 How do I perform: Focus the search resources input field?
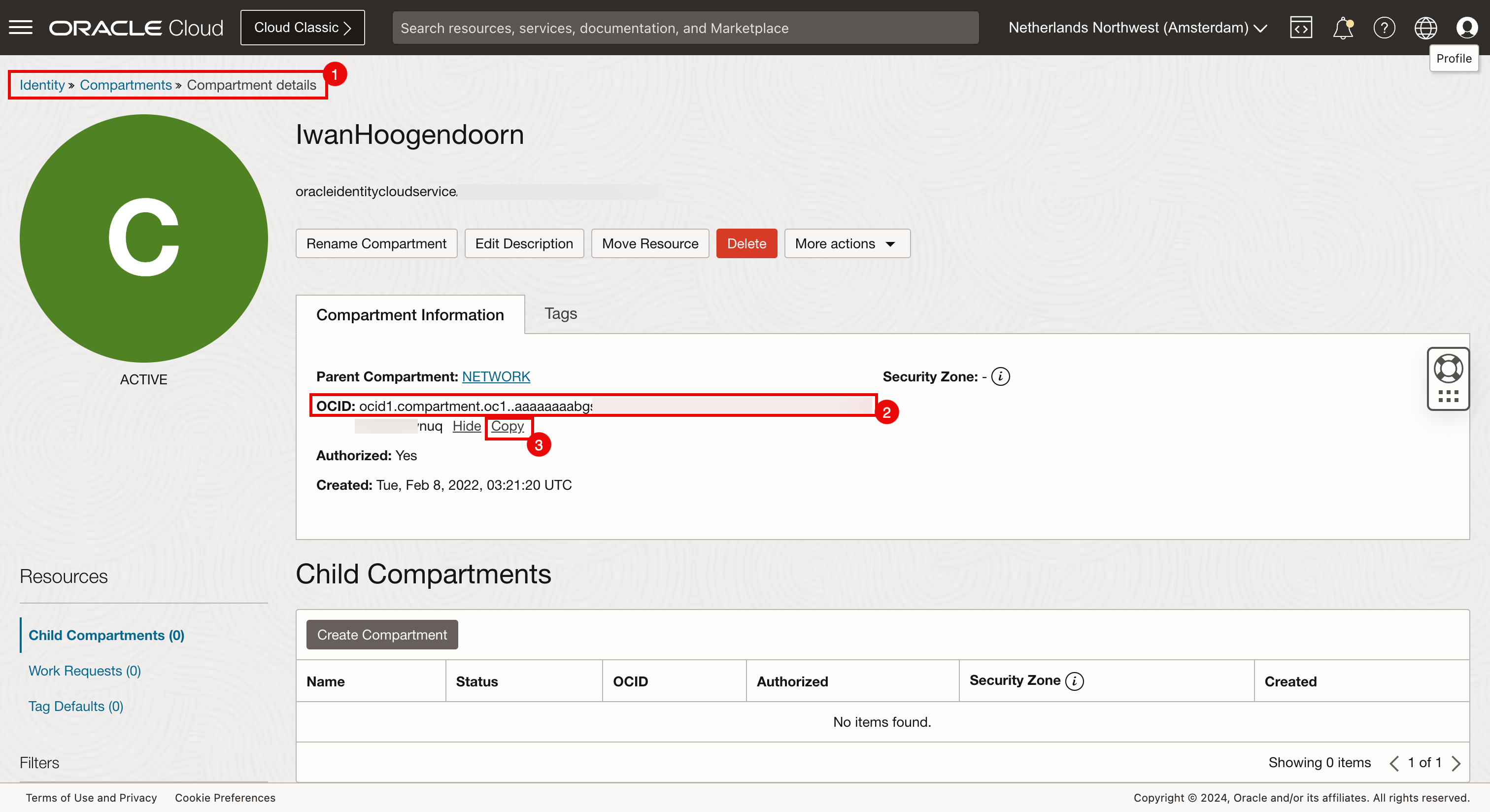tap(685, 28)
